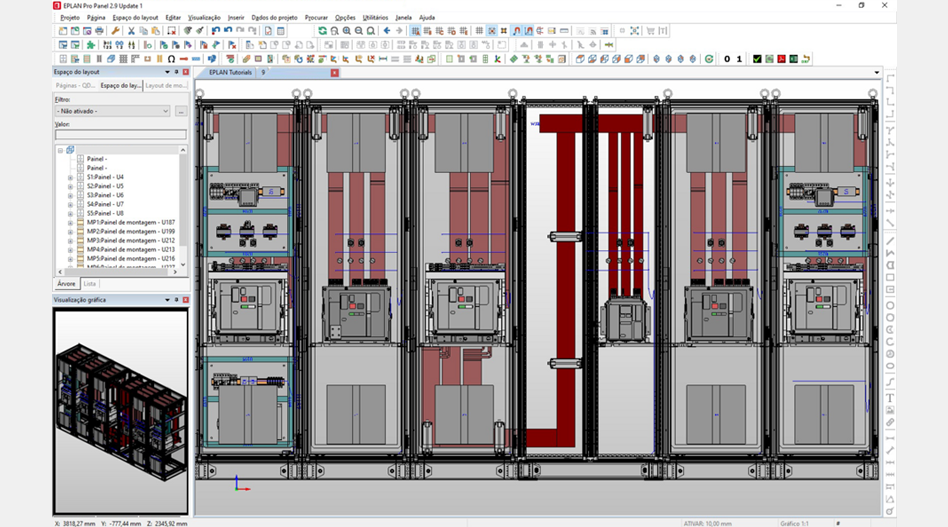Click the print icon in the toolbar
948x527 pixels.
(x=99, y=31)
